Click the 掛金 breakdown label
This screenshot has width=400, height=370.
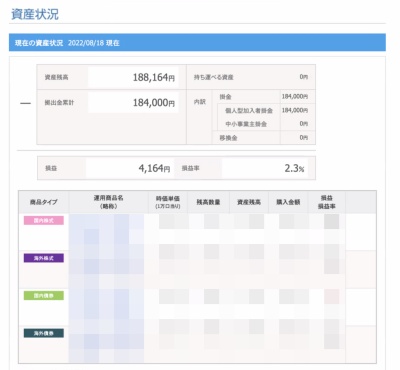tap(225, 97)
